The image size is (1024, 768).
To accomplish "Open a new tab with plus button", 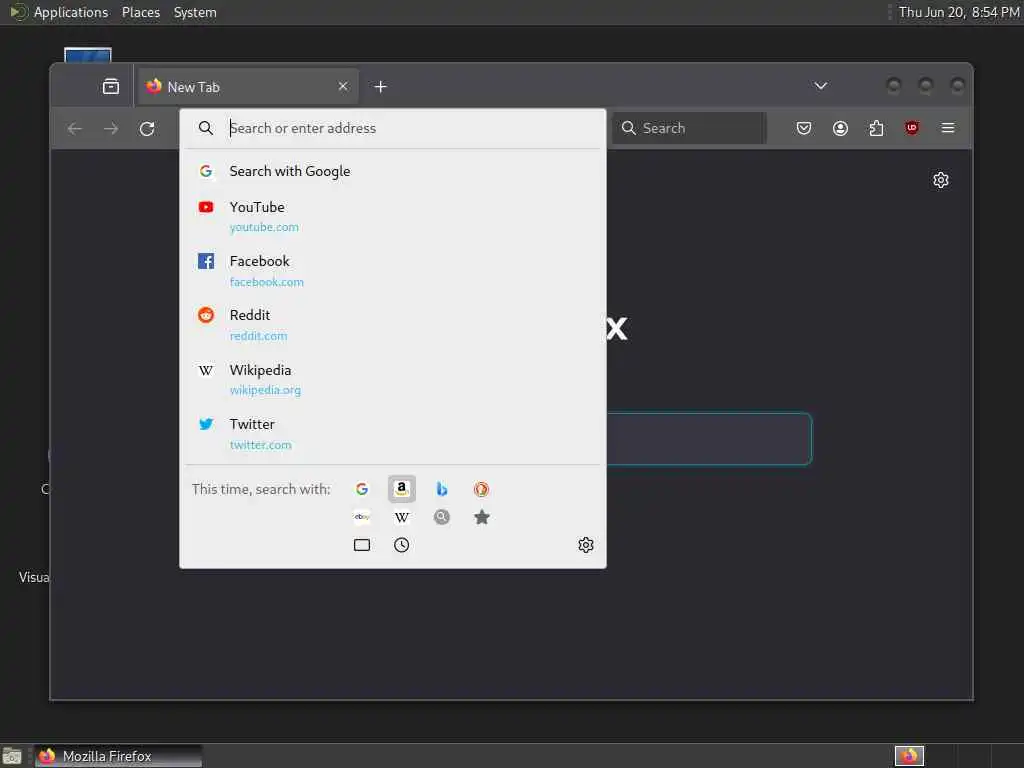I will coord(381,87).
